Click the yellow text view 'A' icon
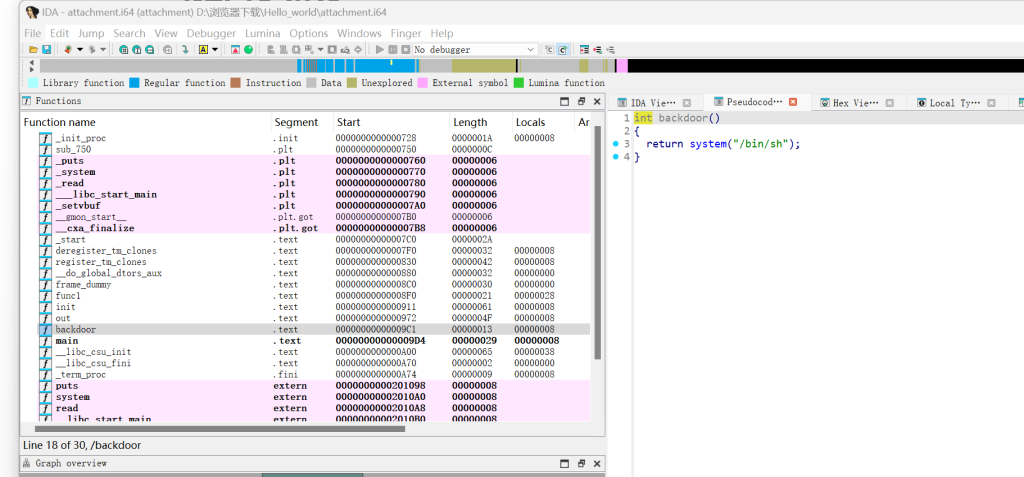This screenshot has width=1024, height=477. pos(203,49)
